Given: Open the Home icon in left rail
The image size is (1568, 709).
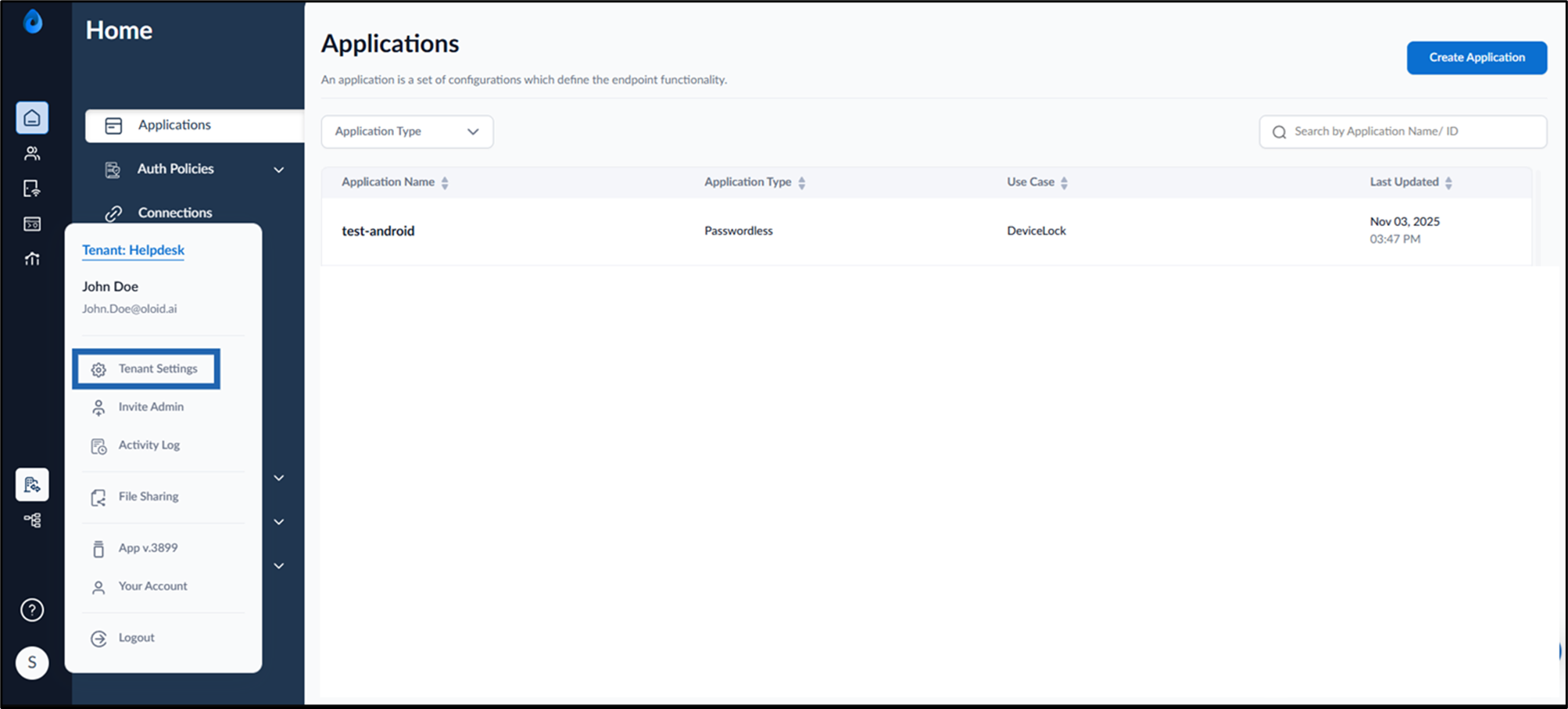Looking at the screenshot, I should tap(32, 118).
